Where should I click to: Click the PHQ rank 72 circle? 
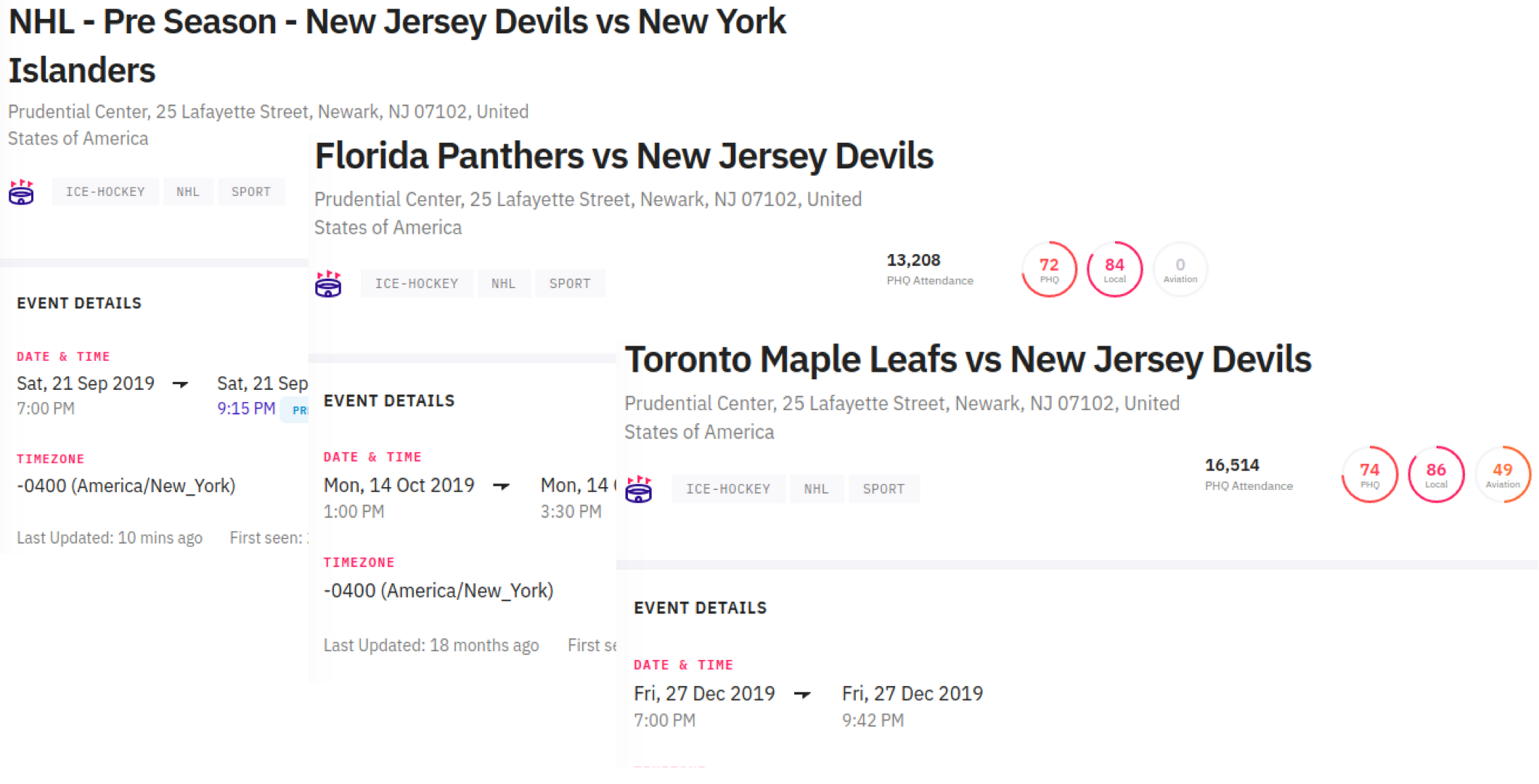coord(1049,269)
